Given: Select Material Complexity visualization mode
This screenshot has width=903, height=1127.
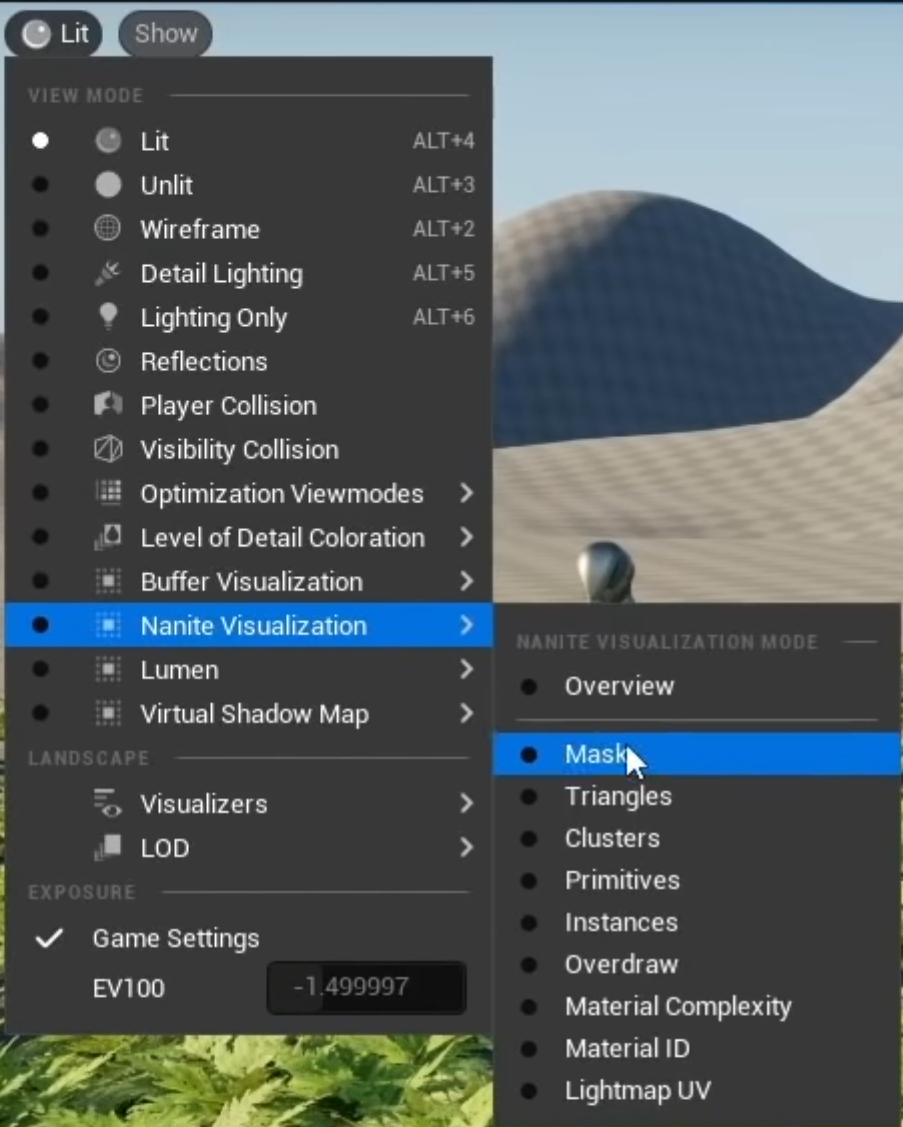Looking at the screenshot, I should point(677,1007).
